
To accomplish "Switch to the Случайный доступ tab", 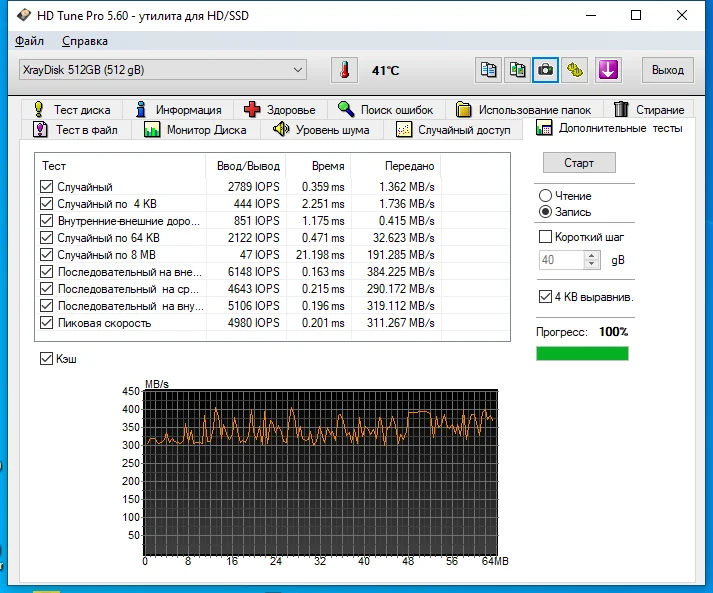I will click(x=453, y=130).
